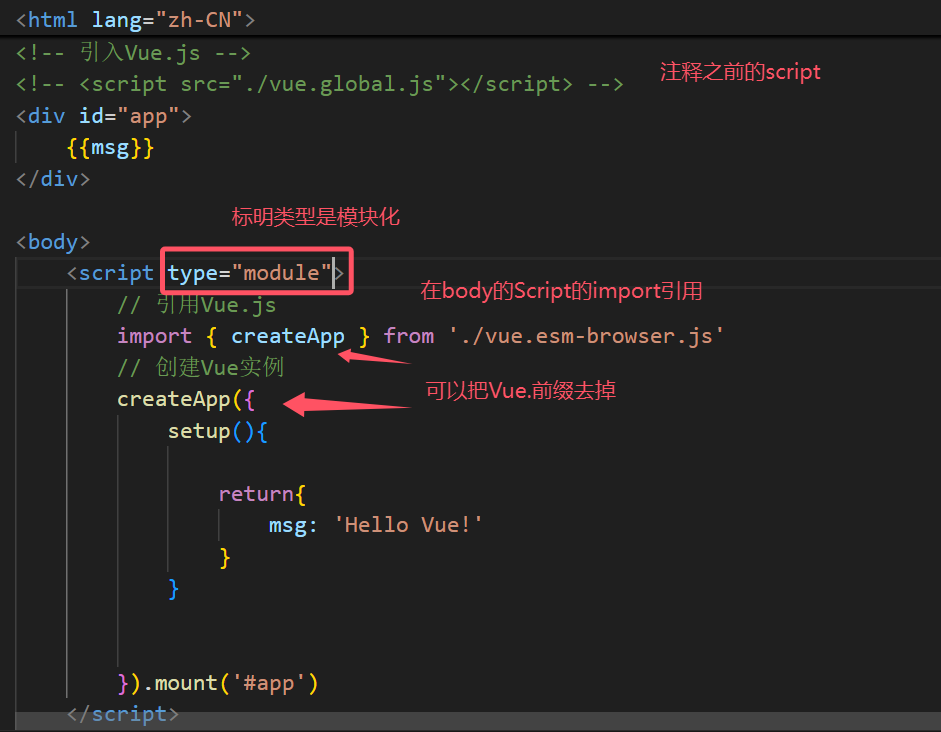Screen dimensions: 941x732
Task: Click the closing </script> tag
Action: coord(123,715)
